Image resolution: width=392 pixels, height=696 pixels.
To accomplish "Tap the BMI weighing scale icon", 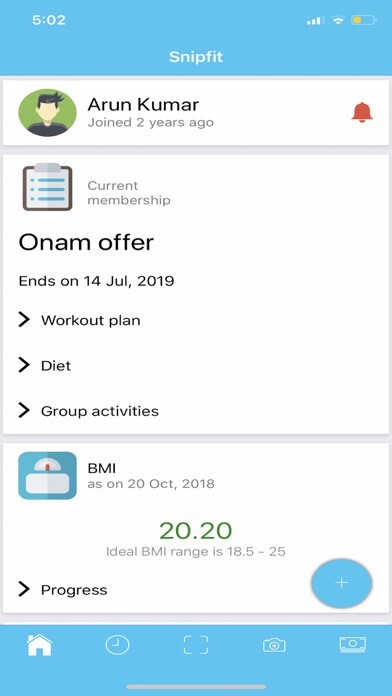I will click(47, 475).
